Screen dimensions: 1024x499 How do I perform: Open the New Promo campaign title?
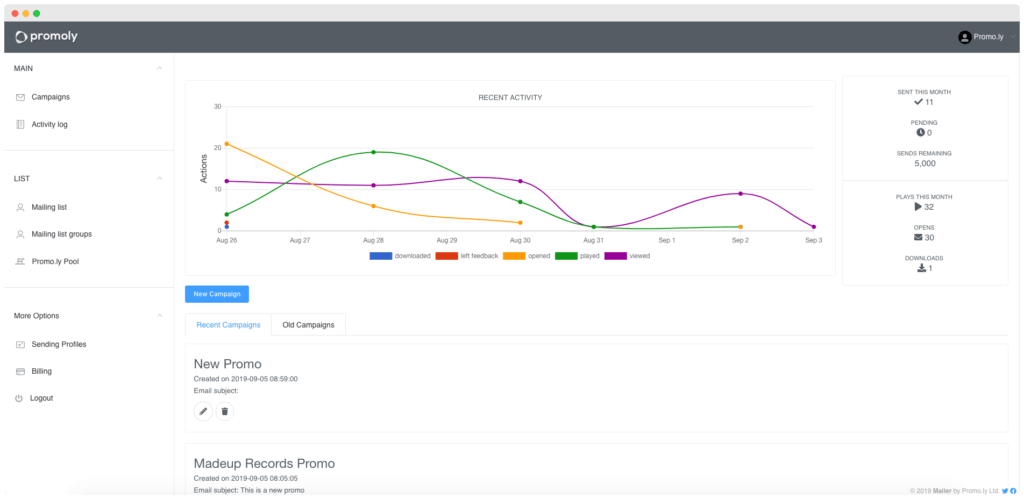pos(228,364)
